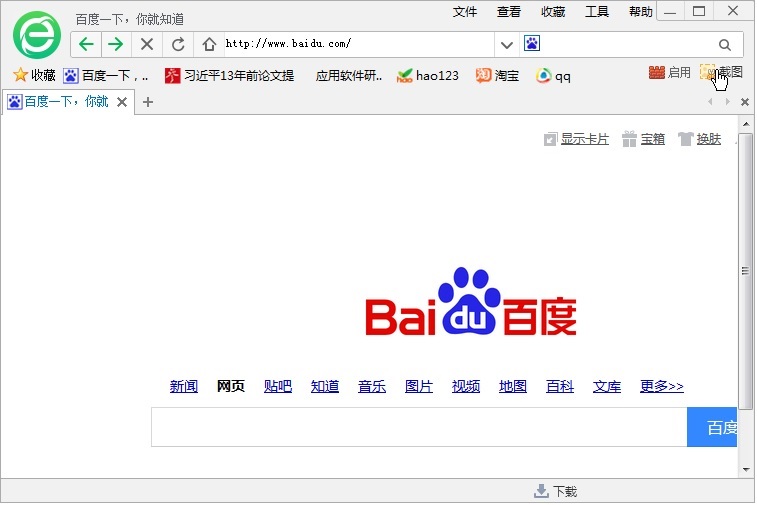Click the blue 百度 search button
The width and height of the screenshot is (757, 505).
pyautogui.click(x=712, y=427)
